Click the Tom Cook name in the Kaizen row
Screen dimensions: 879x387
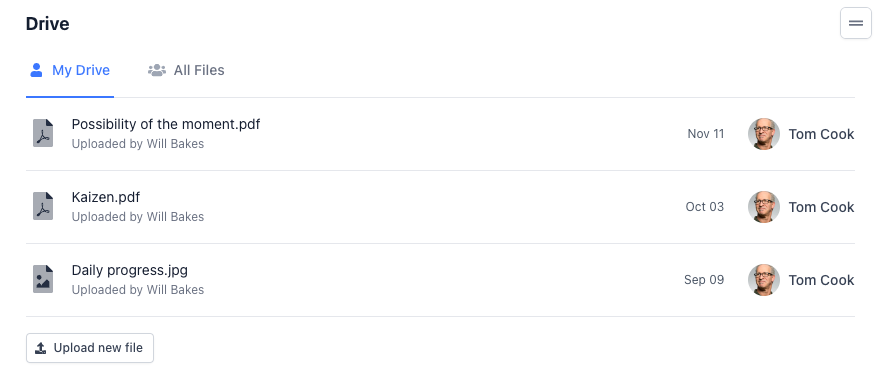point(821,207)
